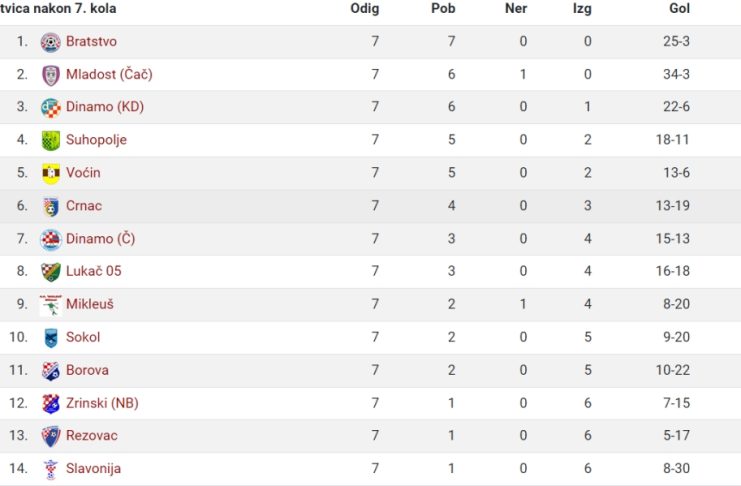Open the Rezovac team link

click(92, 435)
